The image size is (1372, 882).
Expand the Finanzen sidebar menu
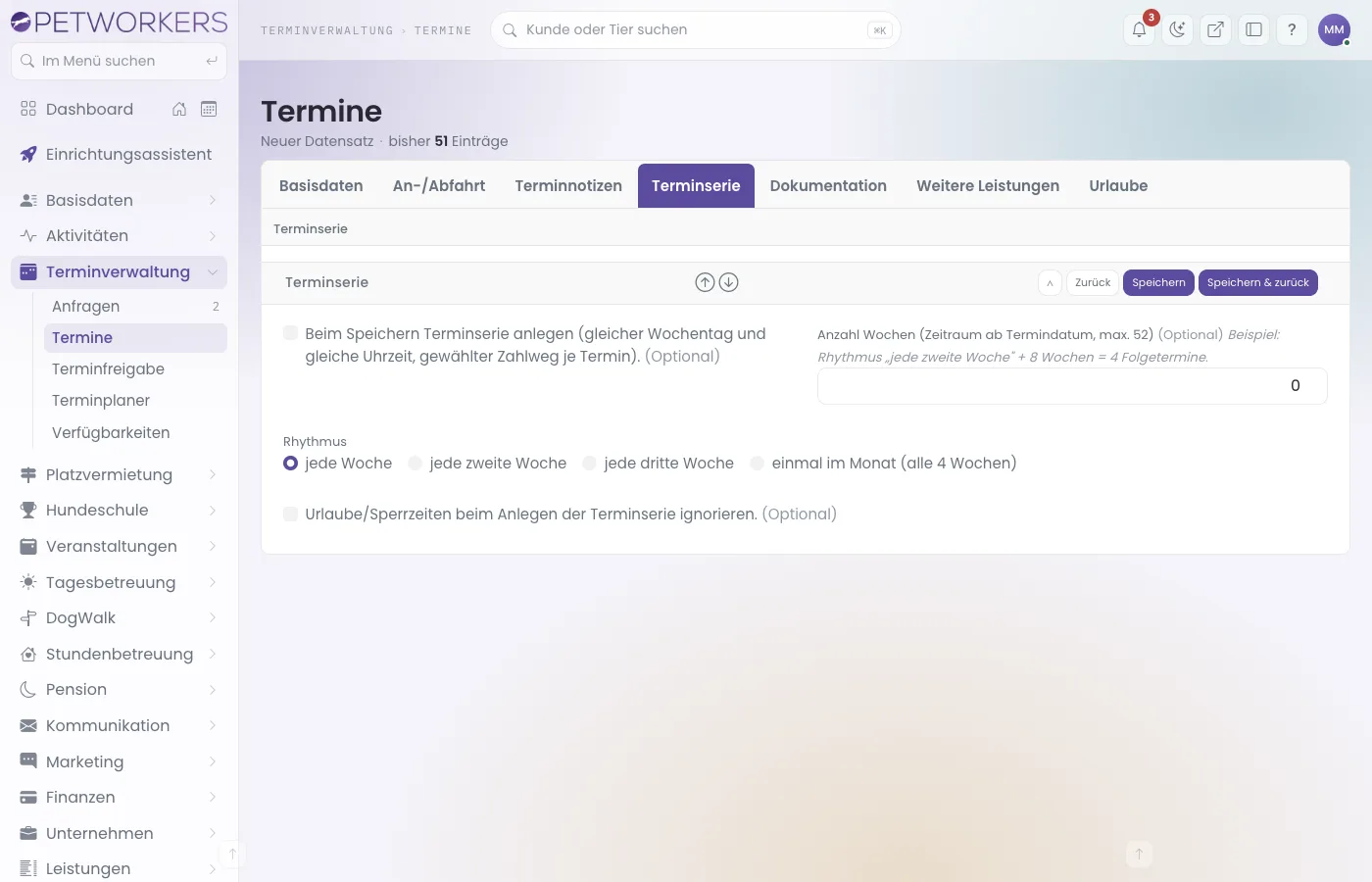119,797
